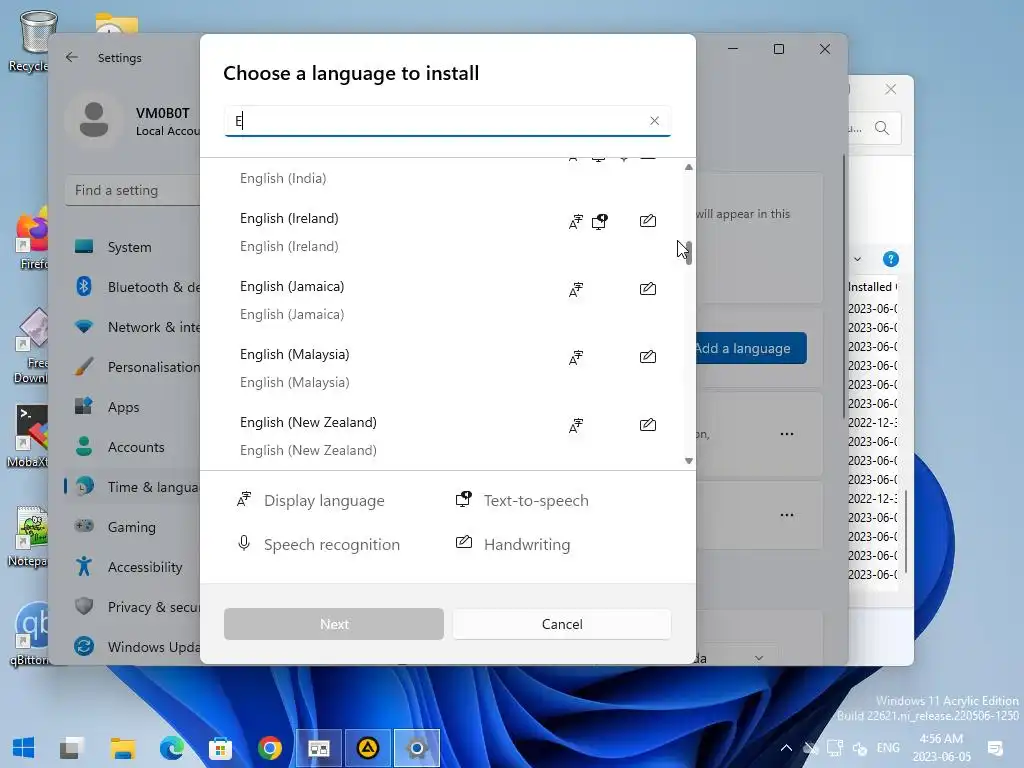The height and width of the screenshot is (768, 1024).
Task: Select English (Jamaica) language entry
Action: pyautogui.click(x=447, y=300)
